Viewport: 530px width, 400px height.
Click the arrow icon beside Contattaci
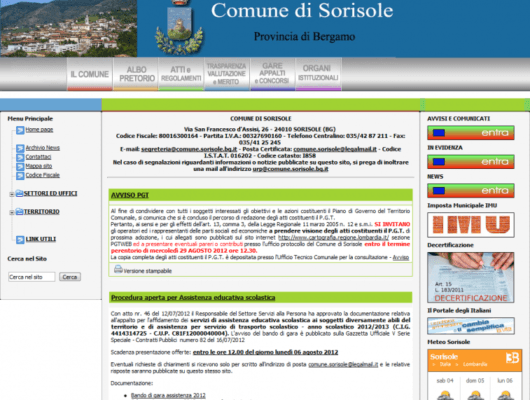[x=20, y=157]
